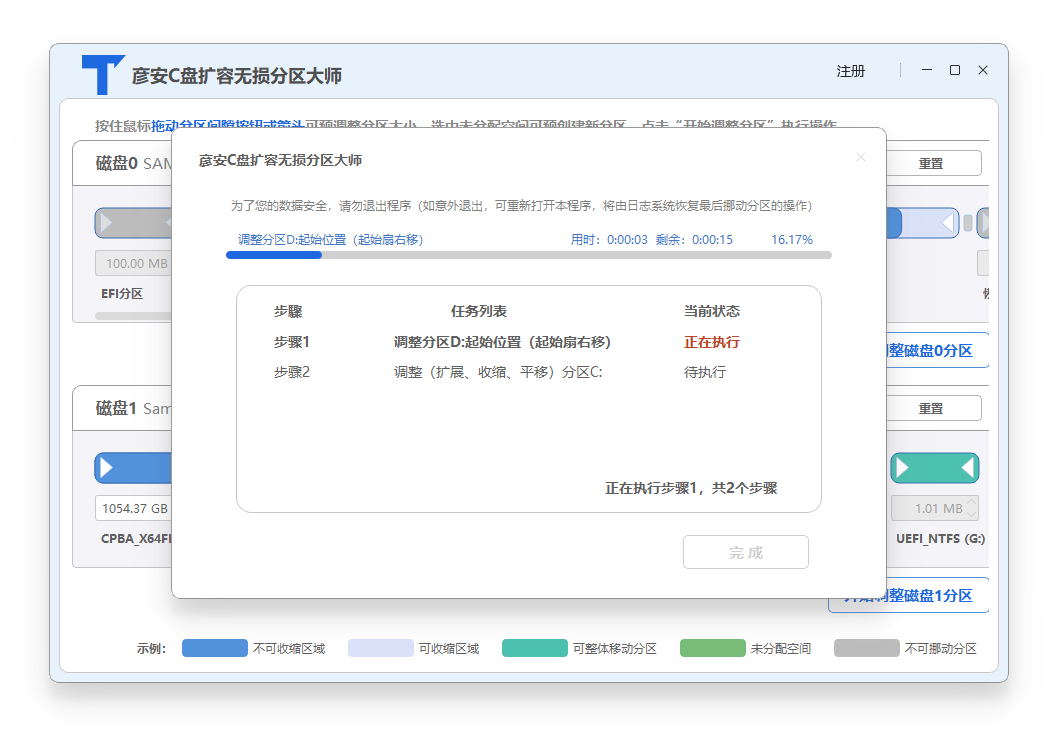1055x732 pixels.
Task: Click the 当前状态 column header
Action: point(711,312)
